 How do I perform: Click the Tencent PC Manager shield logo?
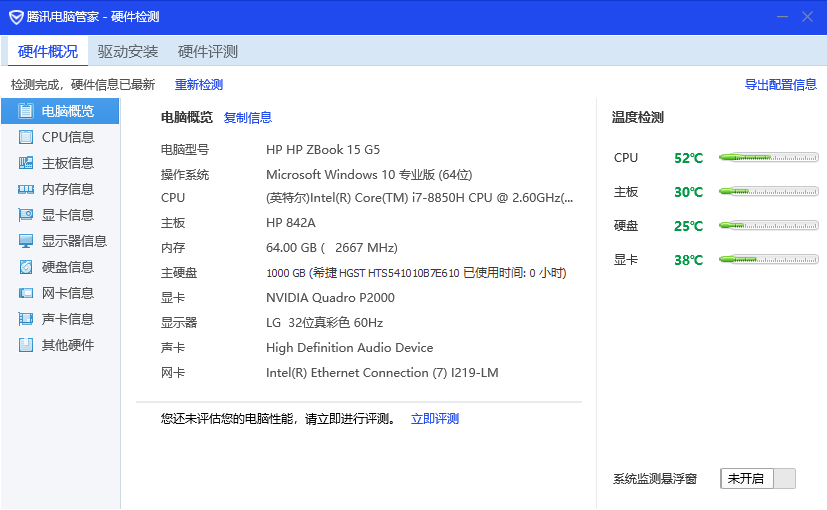coord(16,17)
